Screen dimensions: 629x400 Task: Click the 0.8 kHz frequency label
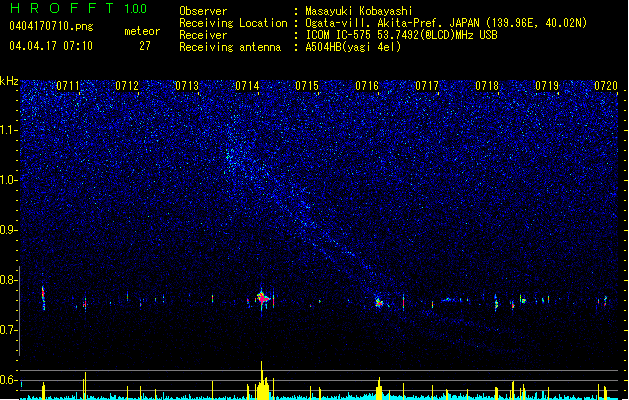coord(9,280)
